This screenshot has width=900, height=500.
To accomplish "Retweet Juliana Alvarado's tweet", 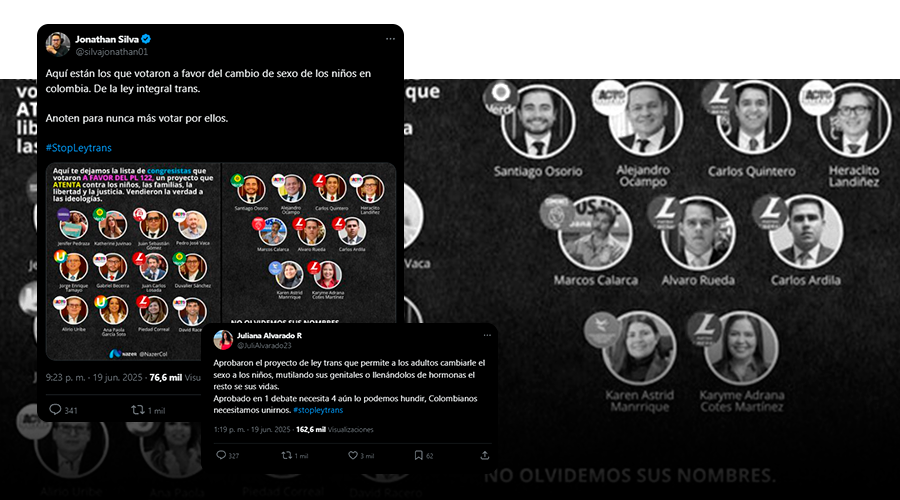I will [x=286, y=455].
